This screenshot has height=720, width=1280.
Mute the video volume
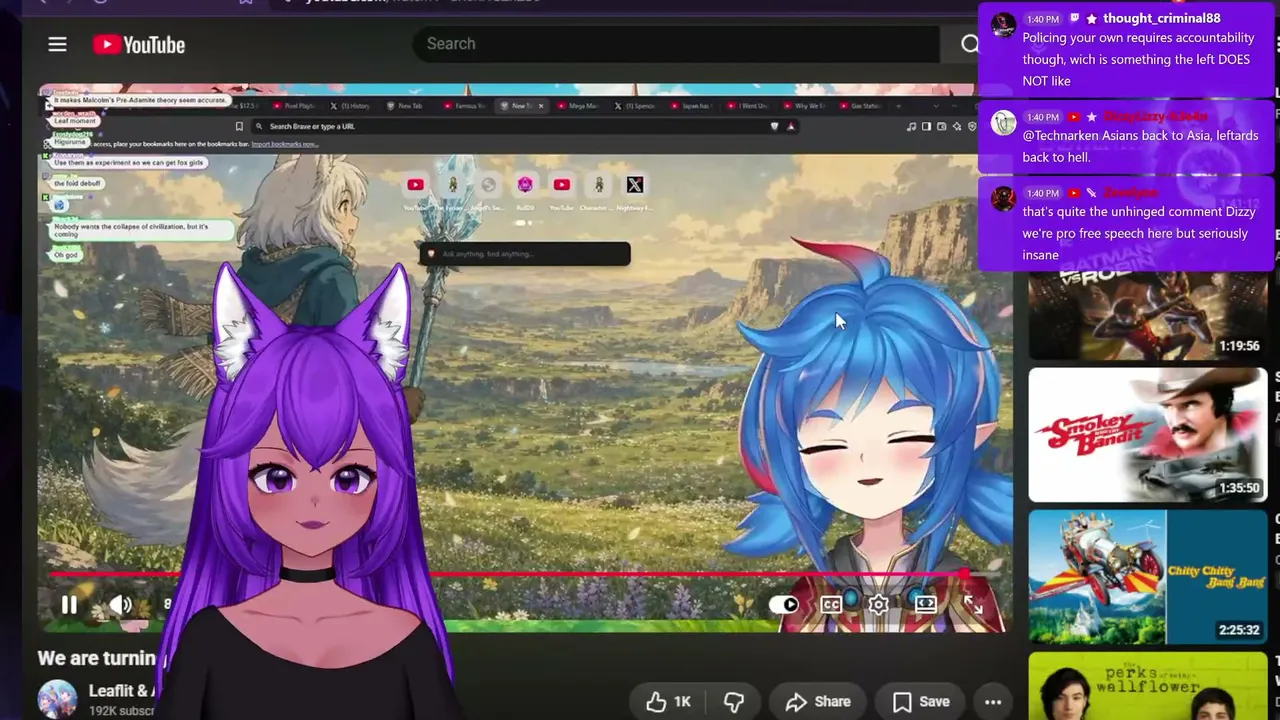click(120, 604)
